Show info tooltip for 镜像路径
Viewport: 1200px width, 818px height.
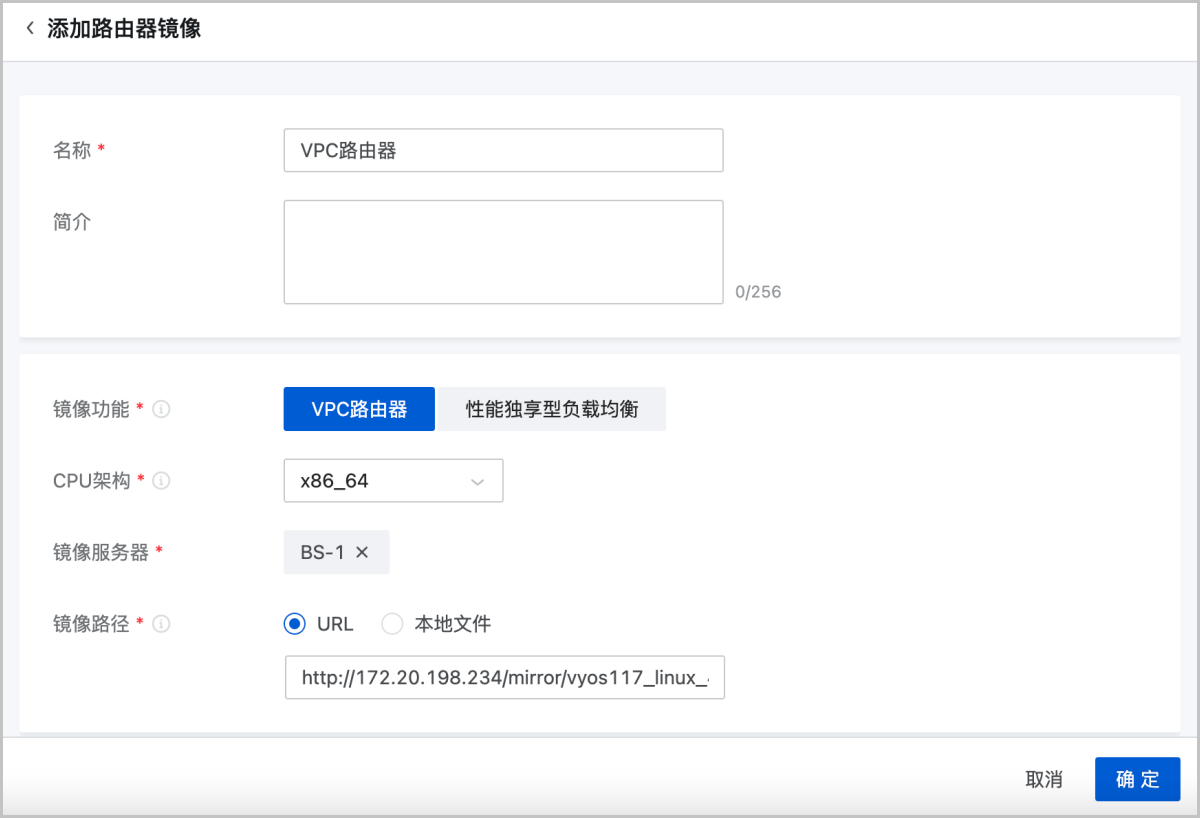(x=161, y=624)
